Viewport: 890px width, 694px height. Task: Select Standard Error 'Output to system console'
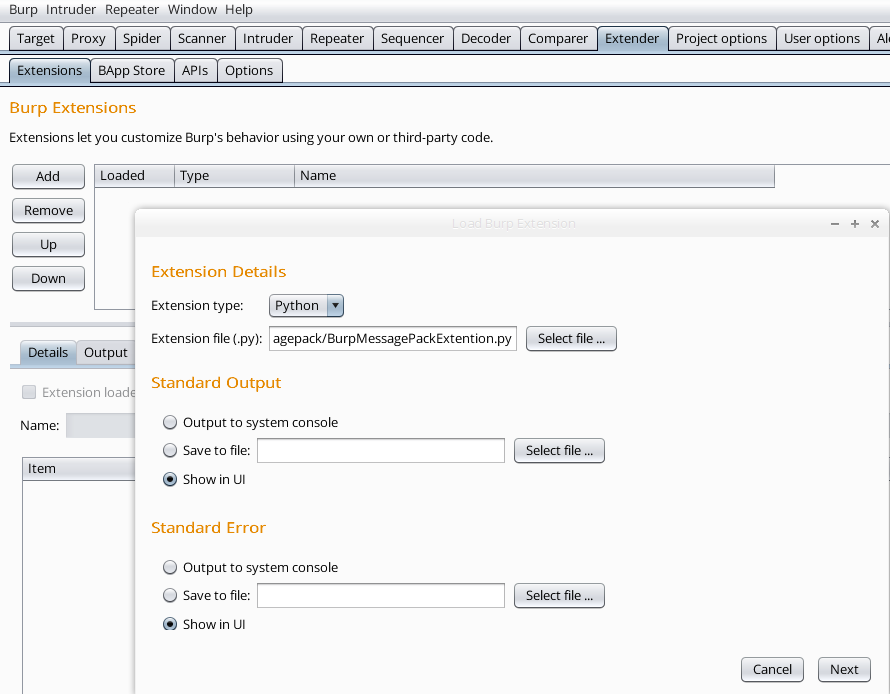(x=170, y=568)
